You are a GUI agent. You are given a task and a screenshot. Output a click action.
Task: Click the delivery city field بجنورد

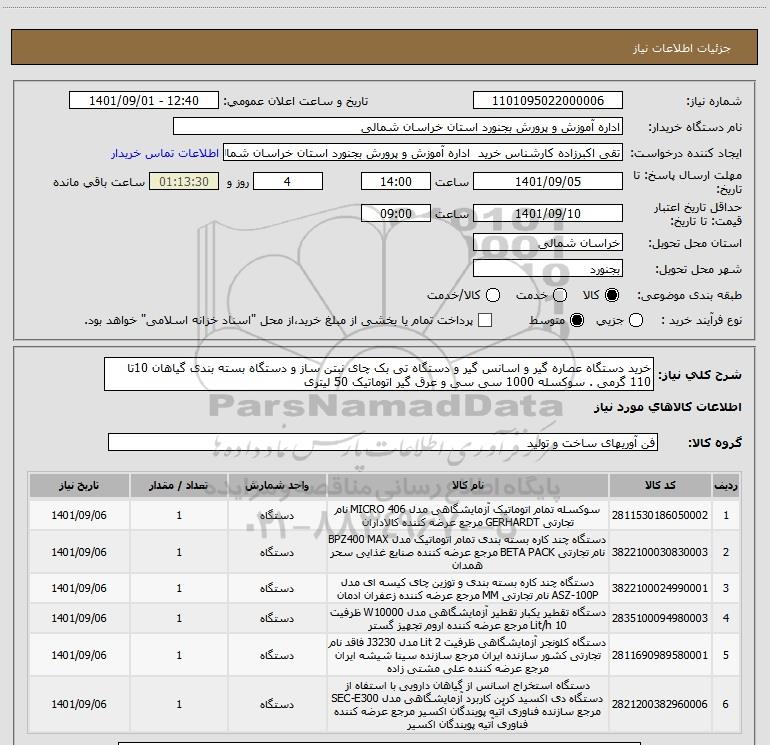548,269
